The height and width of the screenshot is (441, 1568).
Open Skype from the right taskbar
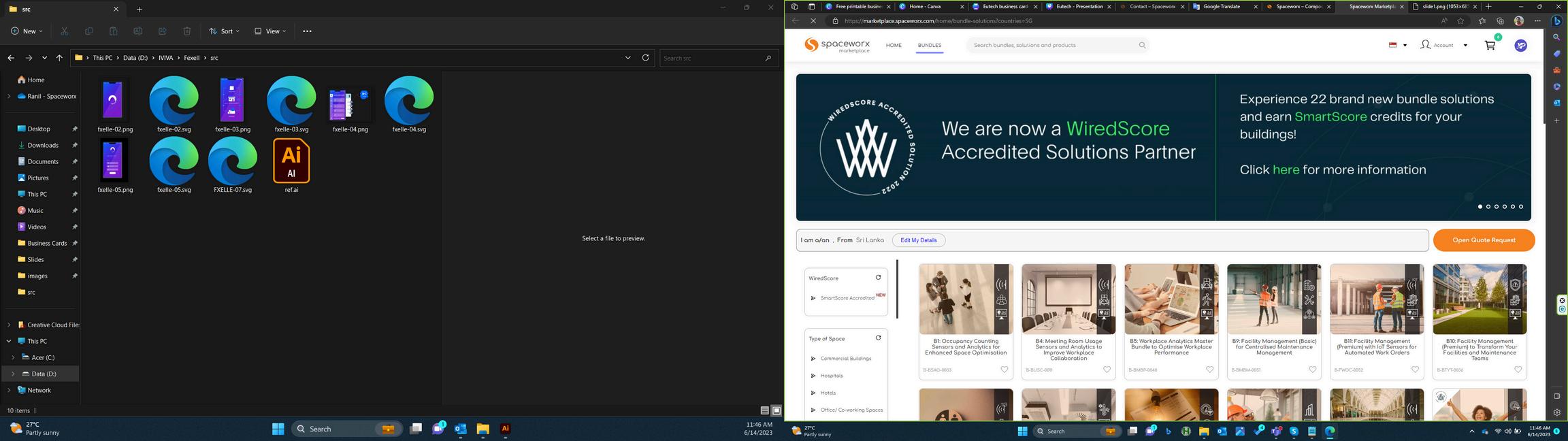click(1294, 431)
